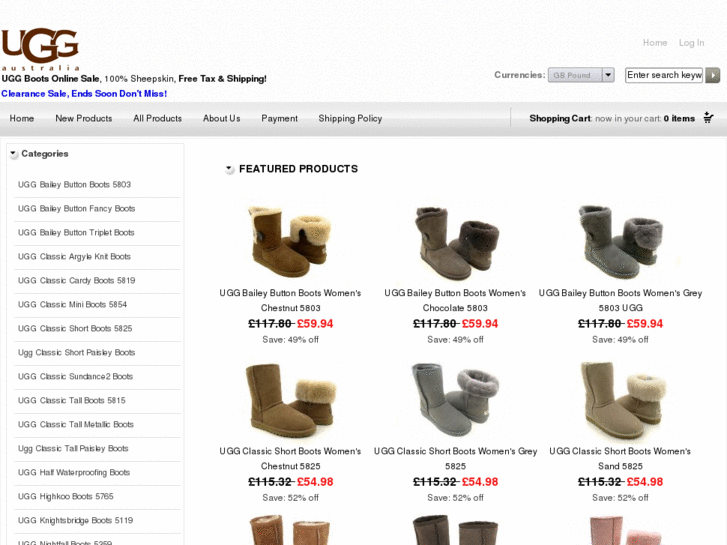727x545 pixels.
Task: Open Classic Short Chestnut boots image
Action: [290, 400]
